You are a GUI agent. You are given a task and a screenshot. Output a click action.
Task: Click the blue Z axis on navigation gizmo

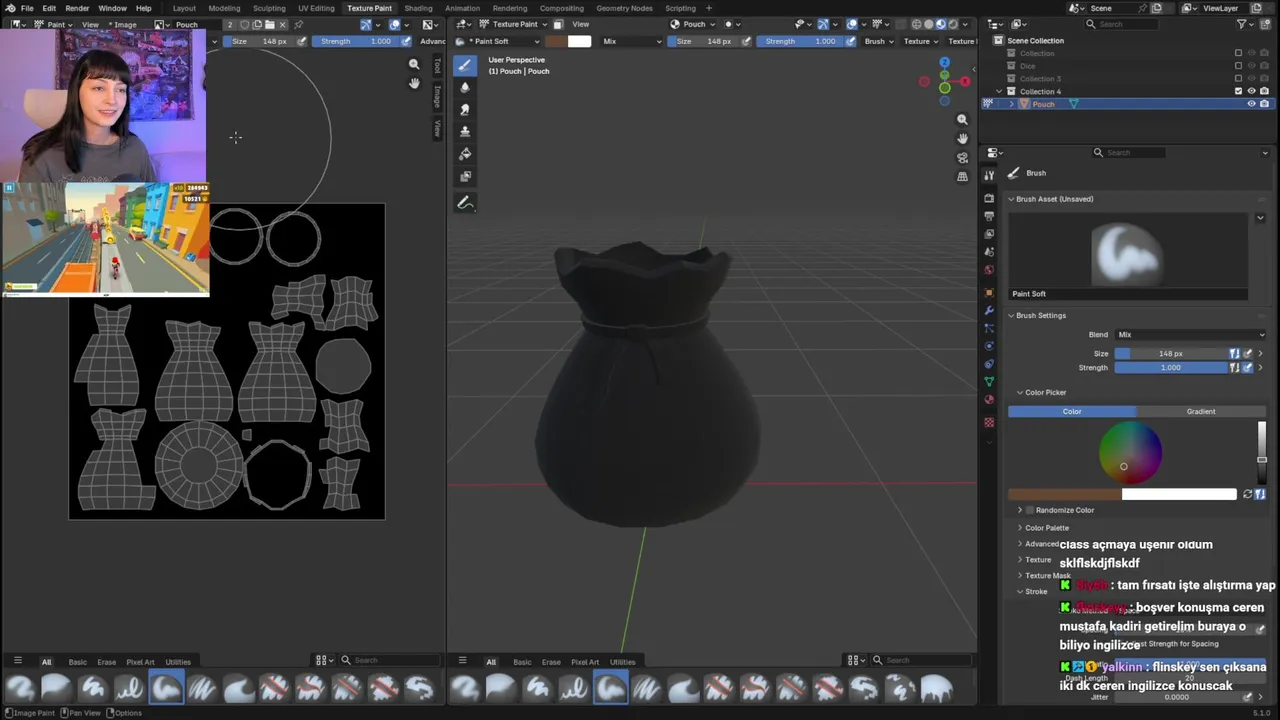[944, 62]
